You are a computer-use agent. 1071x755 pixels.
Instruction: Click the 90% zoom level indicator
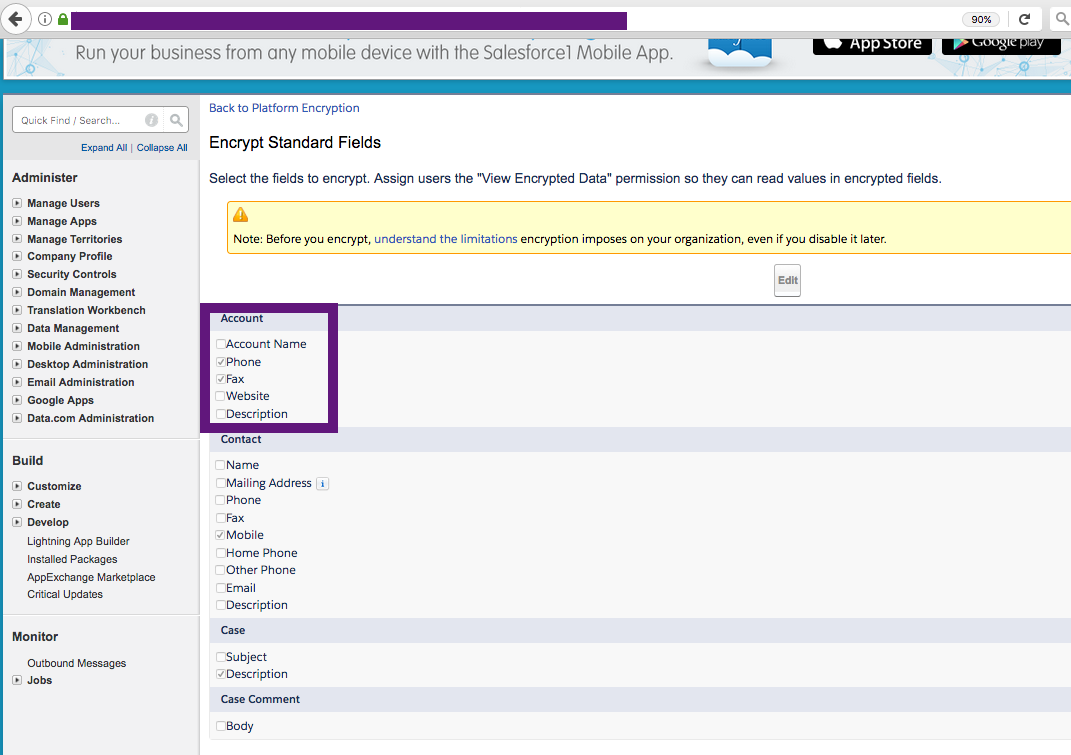(981, 19)
